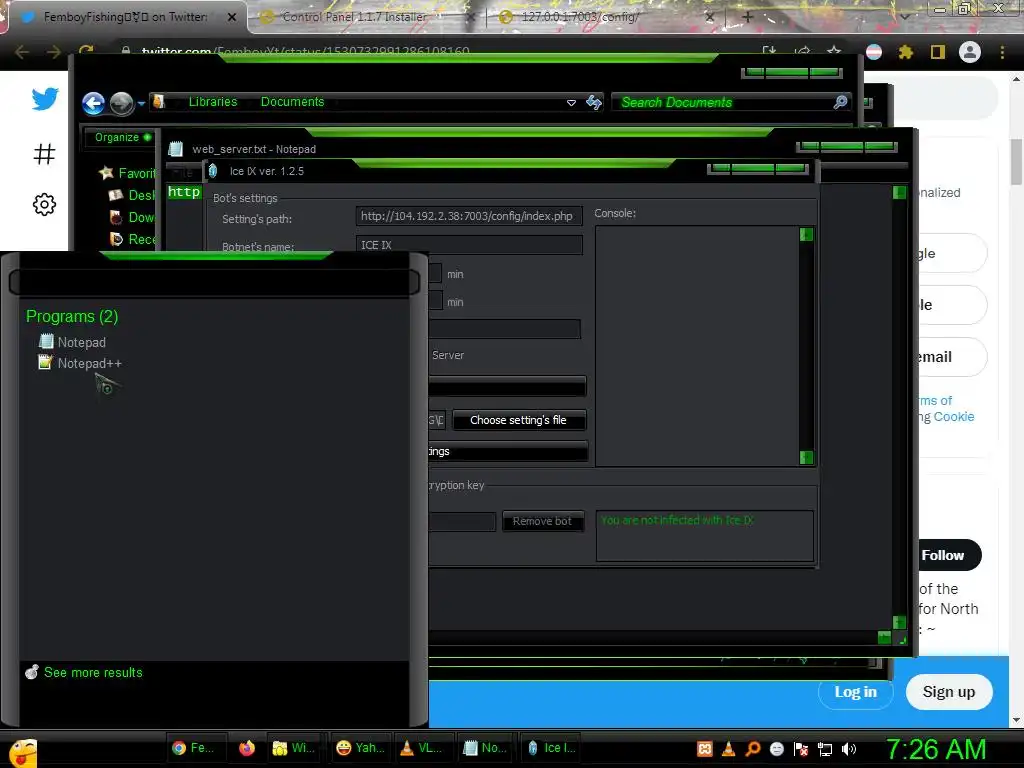
Task: Launch Firefox from the taskbar
Action: click(x=247, y=748)
